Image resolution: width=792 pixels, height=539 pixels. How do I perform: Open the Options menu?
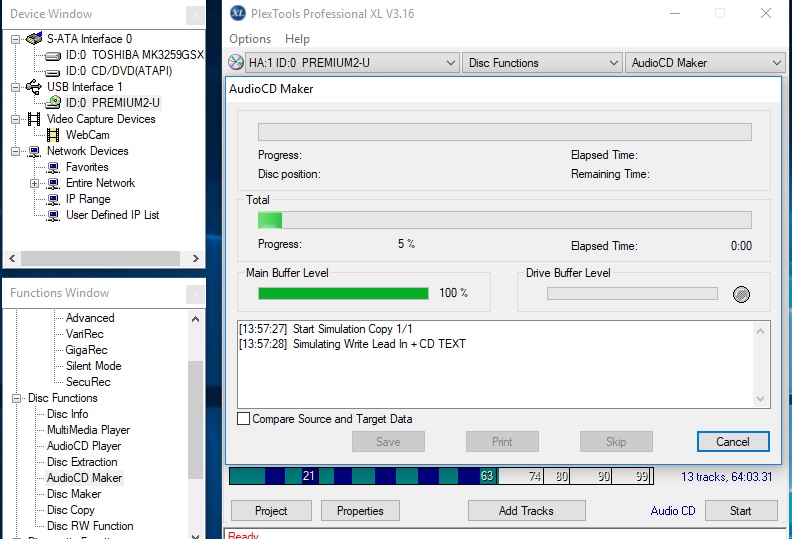coord(250,39)
